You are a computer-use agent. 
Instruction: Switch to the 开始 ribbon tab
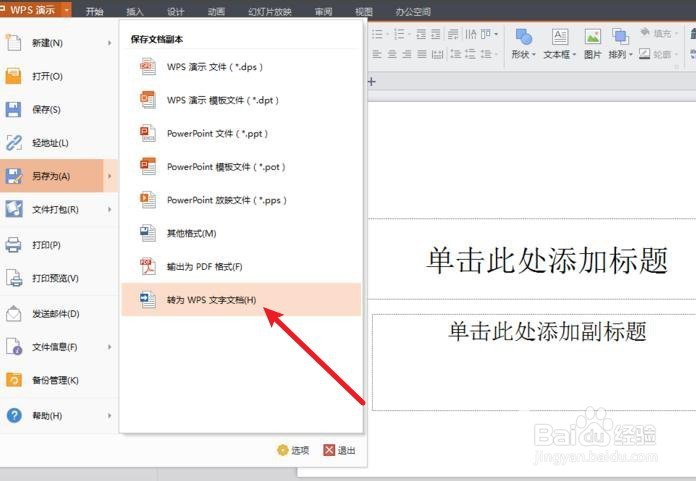[95, 11]
